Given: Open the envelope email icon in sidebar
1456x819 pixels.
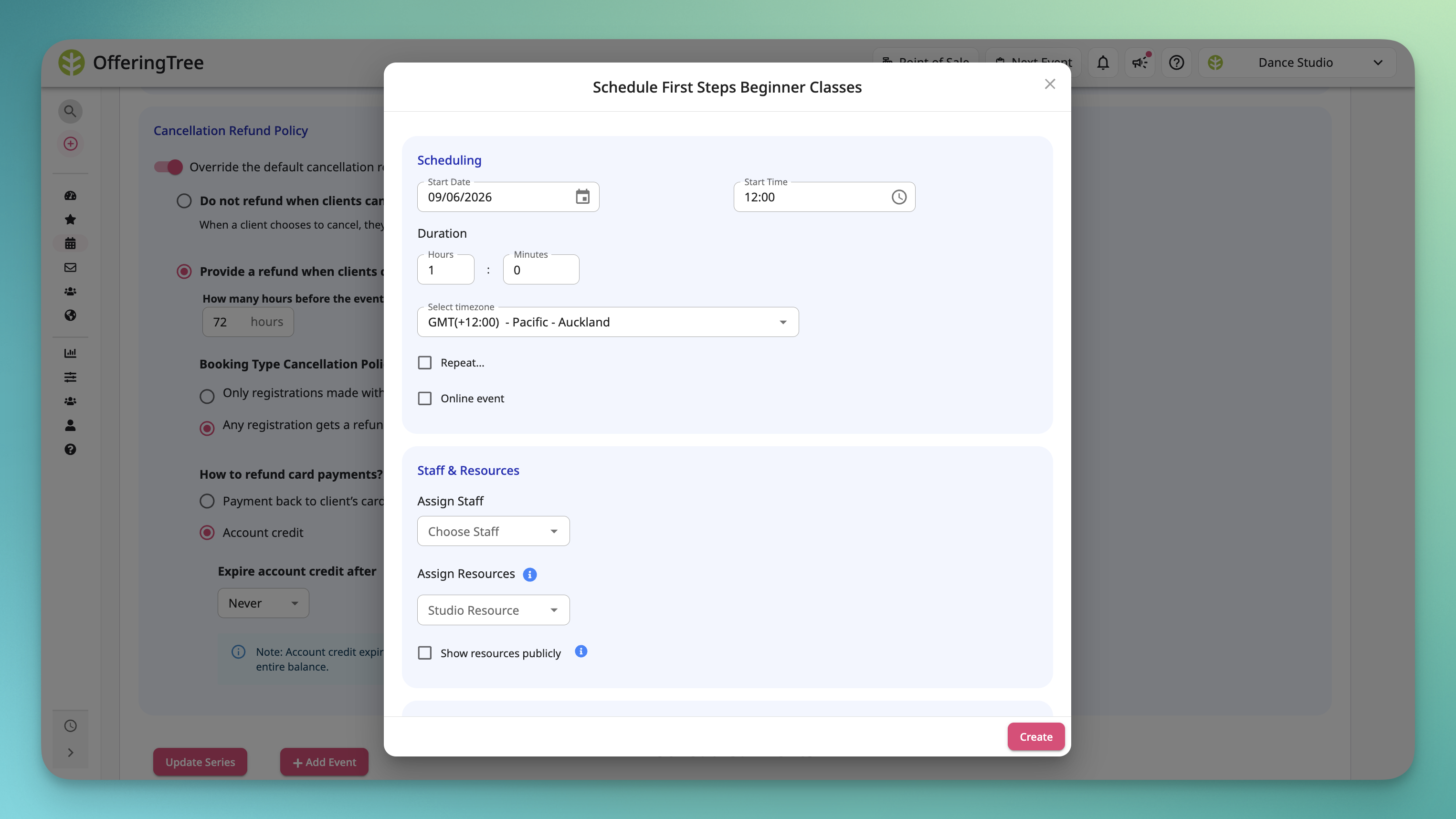Looking at the screenshot, I should tap(70, 267).
